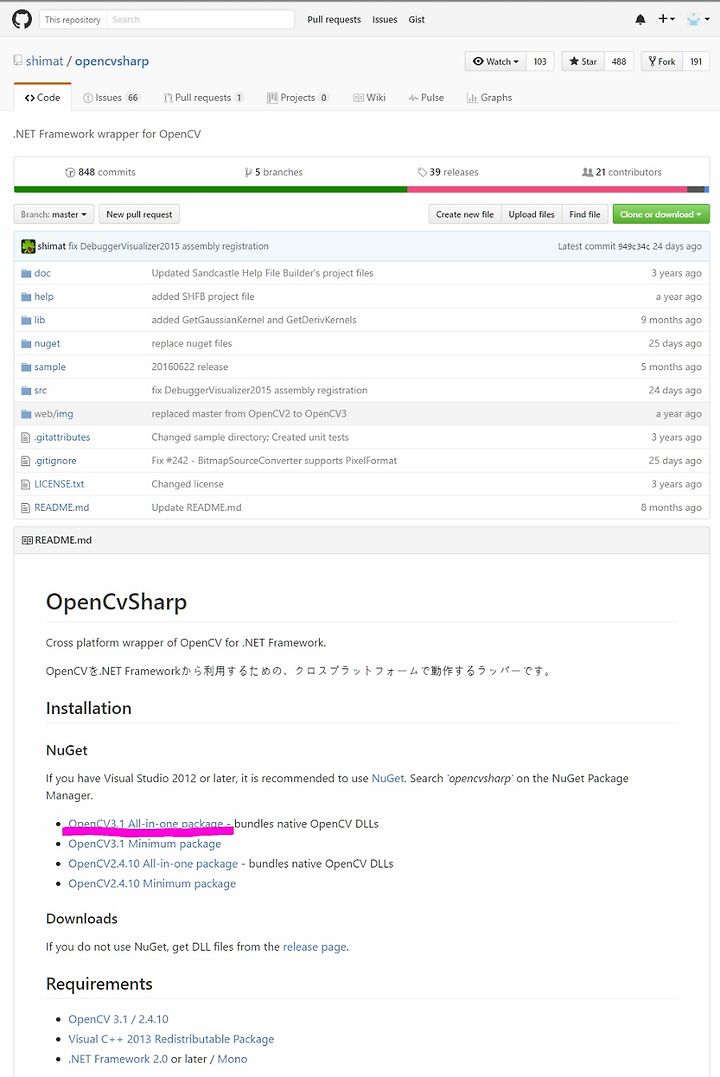This screenshot has width=720, height=1077.
Task: Open the Branch: master dropdown
Action: point(54,214)
